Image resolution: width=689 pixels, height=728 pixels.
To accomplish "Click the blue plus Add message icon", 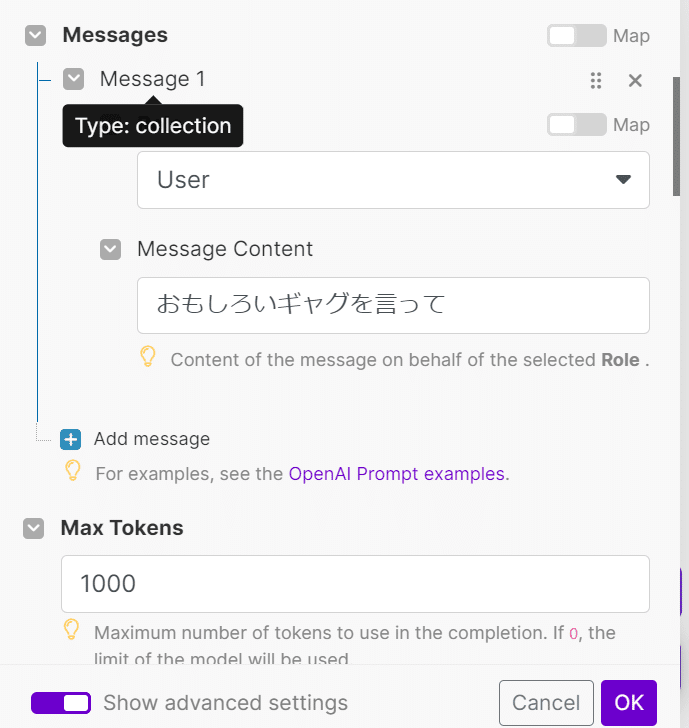I will pyautogui.click(x=71, y=439).
